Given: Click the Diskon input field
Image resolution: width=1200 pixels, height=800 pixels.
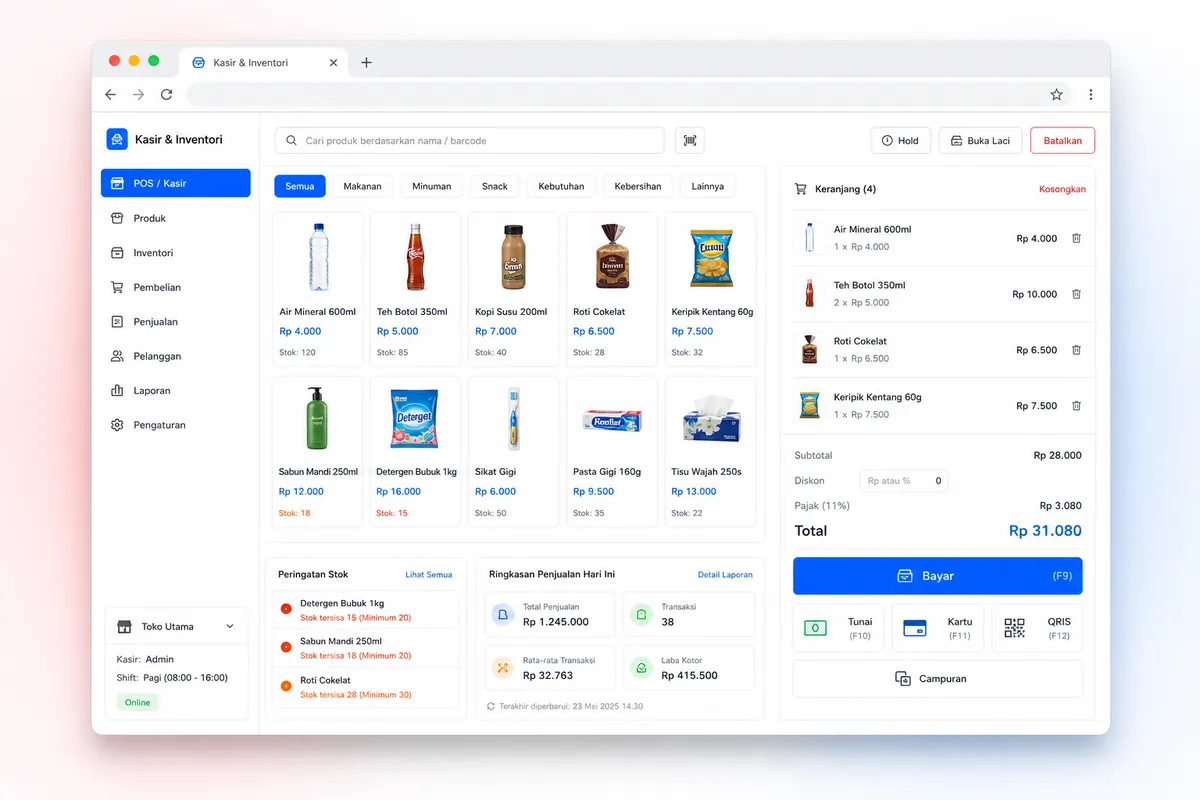Looking at the screenshot, I should tap(904, 481).
